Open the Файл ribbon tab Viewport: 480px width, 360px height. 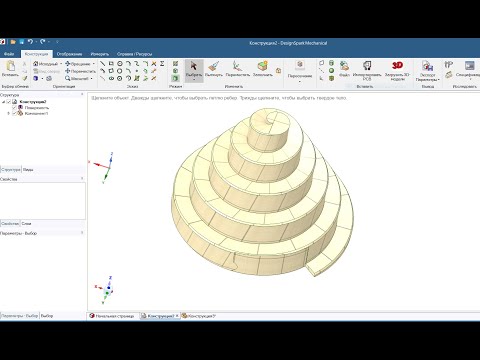[x=9, y=54]
